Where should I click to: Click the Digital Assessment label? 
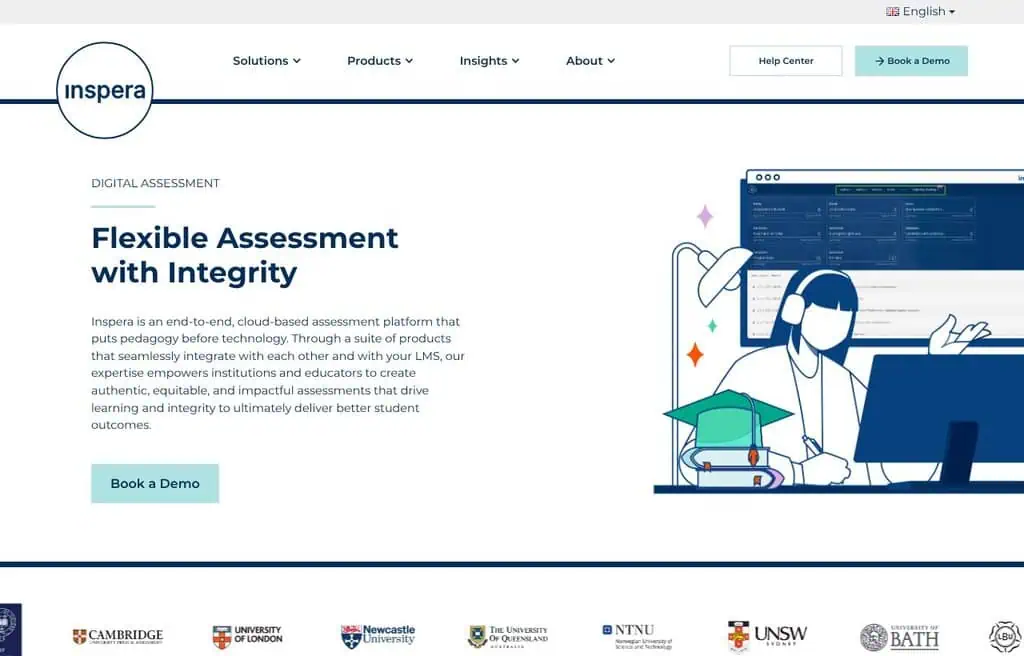click(x=155, y=183)
